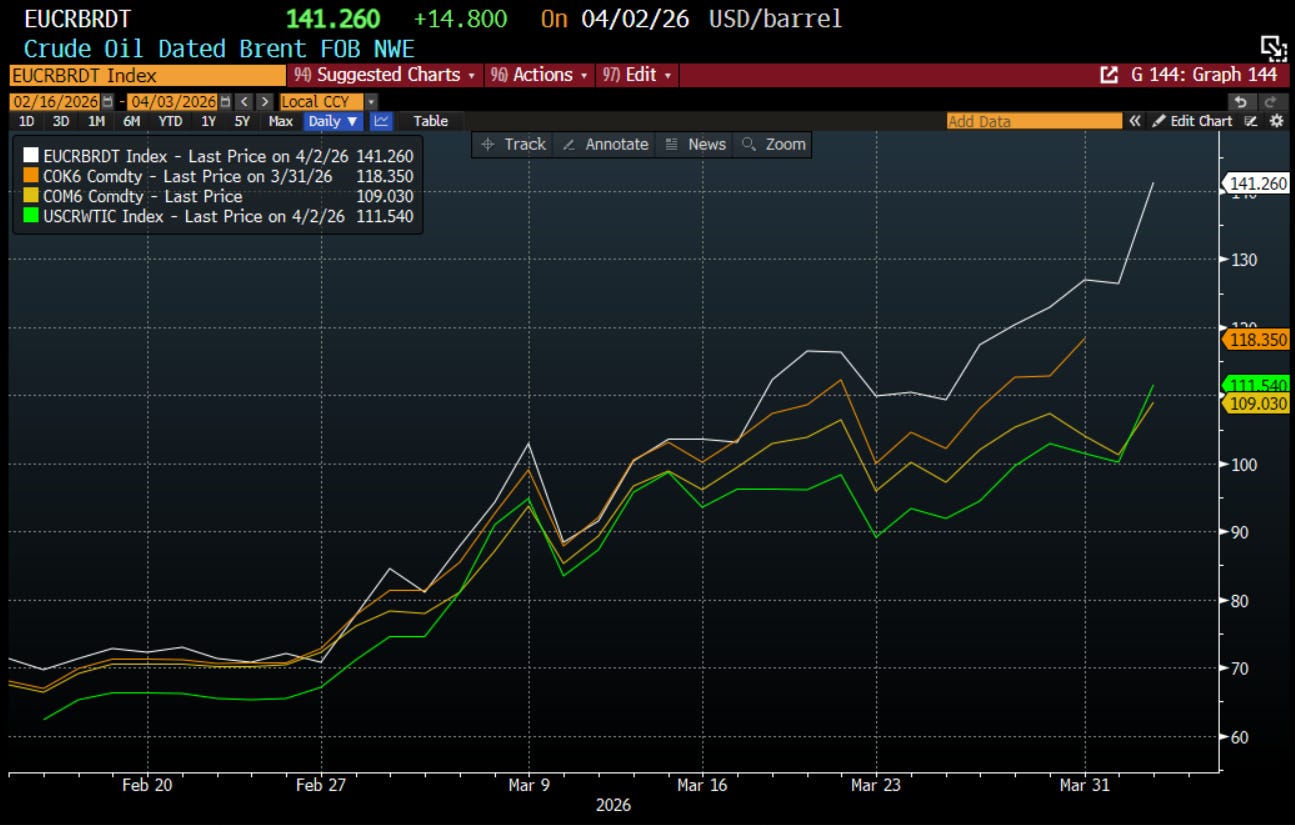Click the white EUCRBRDT Index legend swatch

point(30,156)
